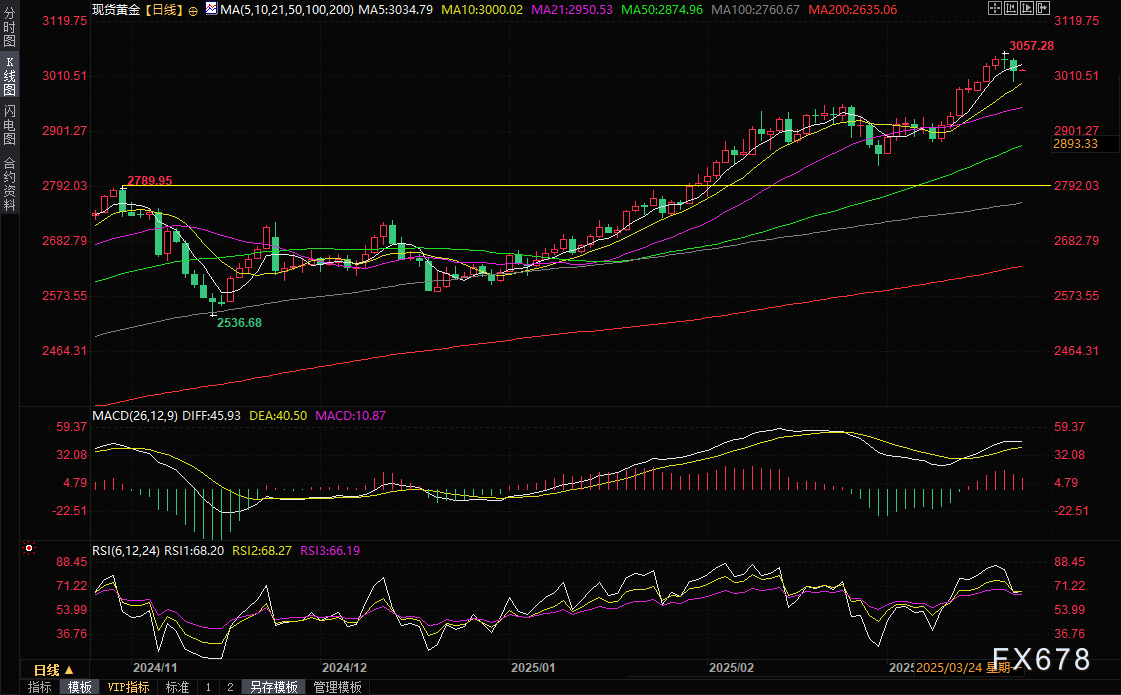Select template slot 2

tap(230, 687)
